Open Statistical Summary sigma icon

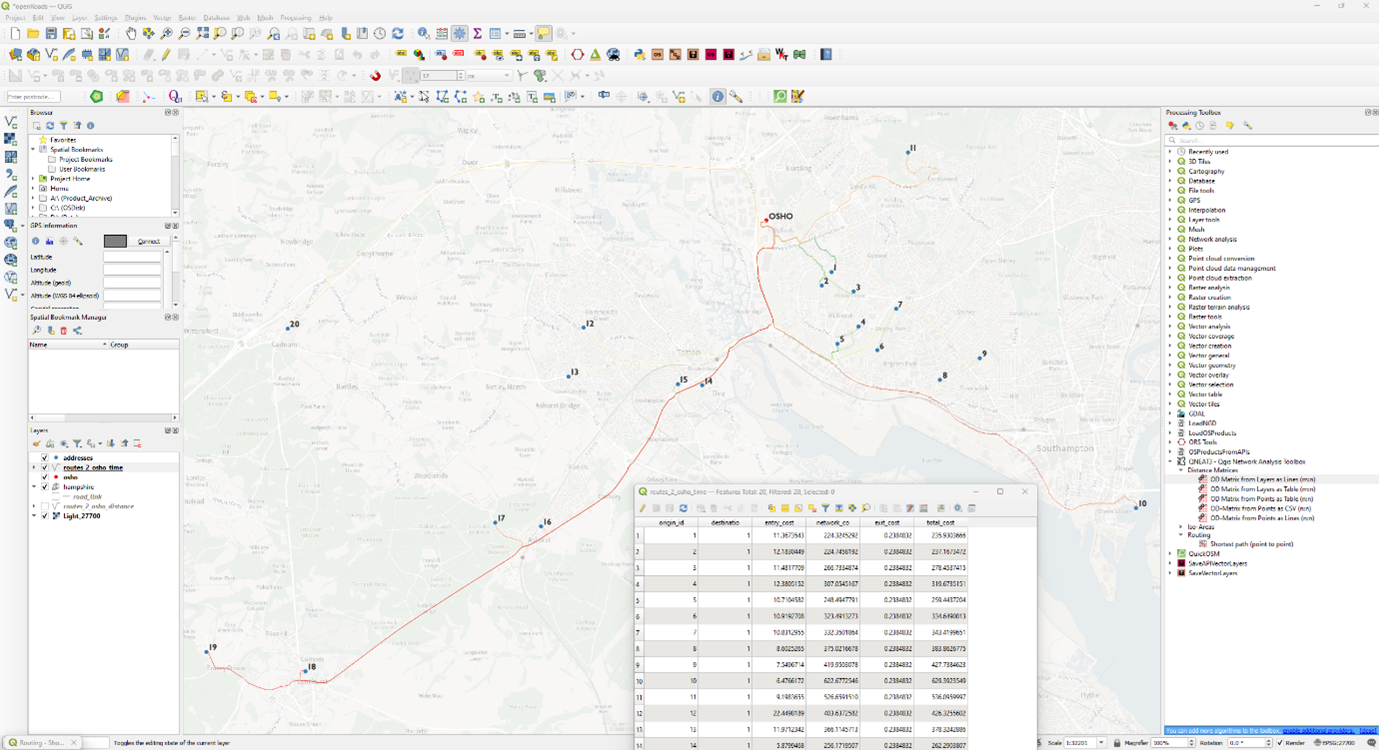pos(478,34)
